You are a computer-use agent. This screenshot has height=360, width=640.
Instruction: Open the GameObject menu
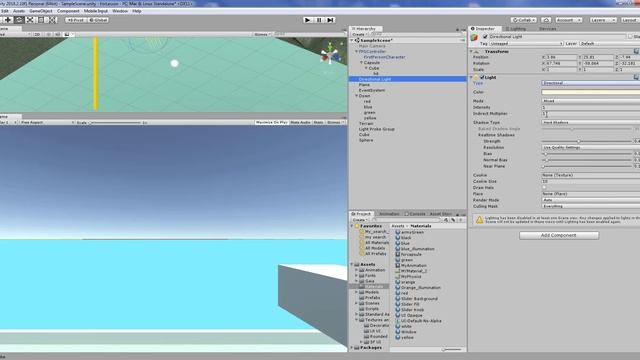point(40,11)
